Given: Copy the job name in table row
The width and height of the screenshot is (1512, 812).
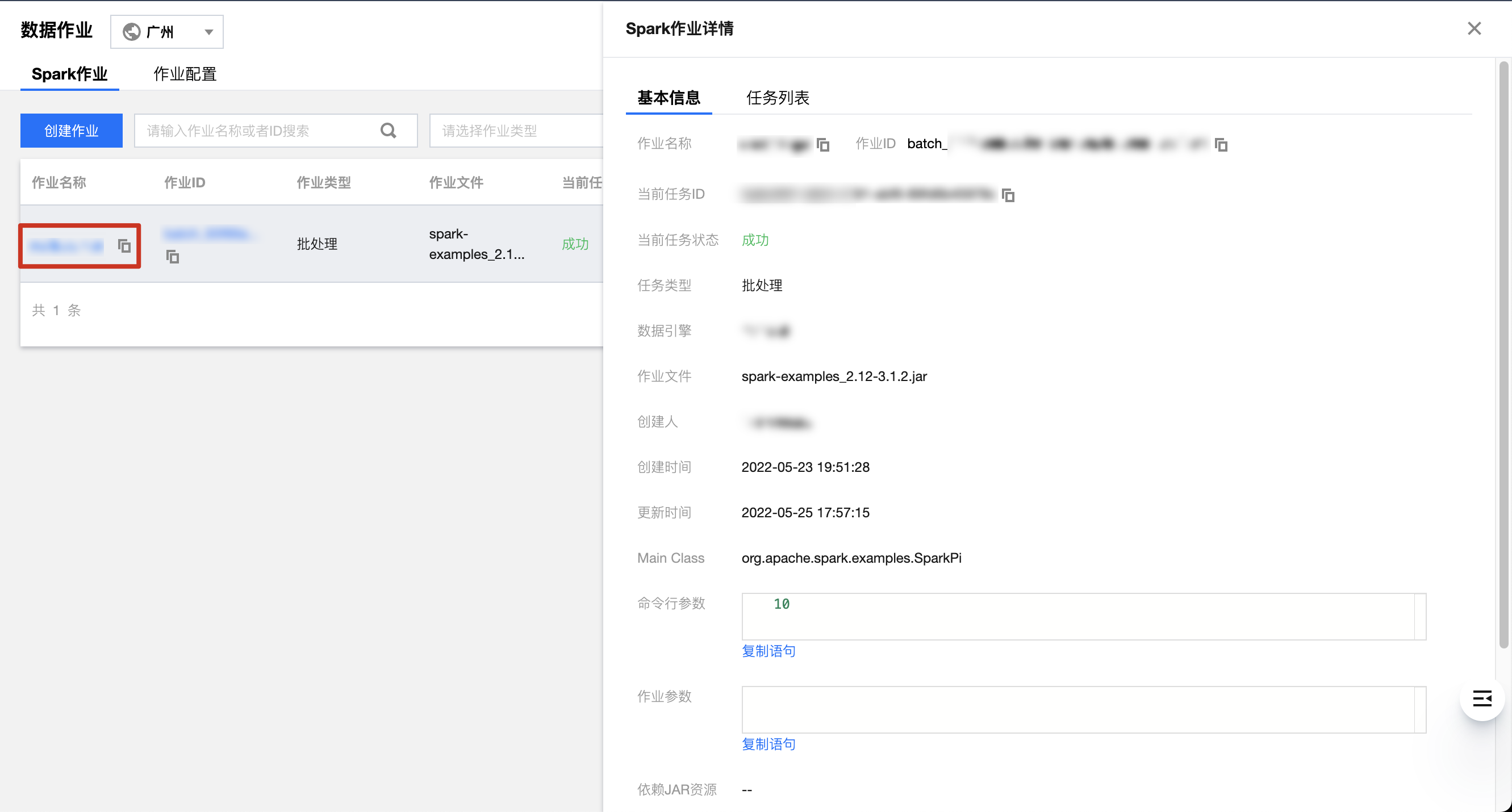Looking at the screenshot, I should pos(124,246).
